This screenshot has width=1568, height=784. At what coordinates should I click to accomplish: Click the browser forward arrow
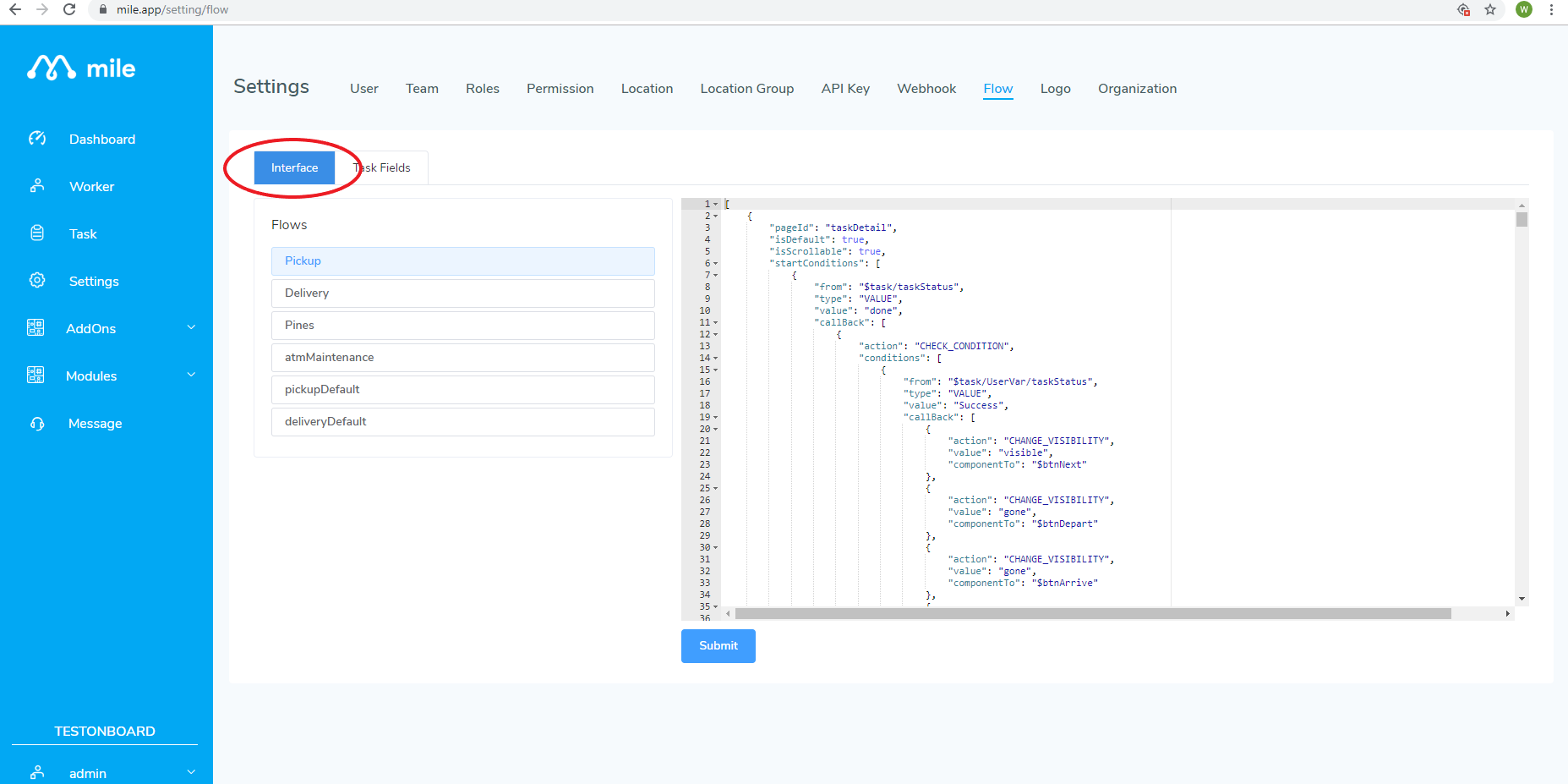(x=42, y=9)
